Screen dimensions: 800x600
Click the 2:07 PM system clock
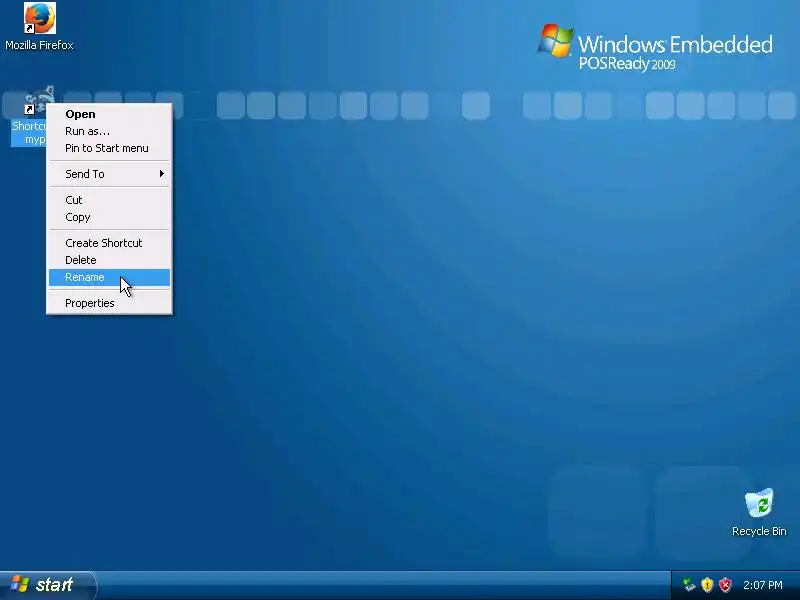click(x=762, y=585)
